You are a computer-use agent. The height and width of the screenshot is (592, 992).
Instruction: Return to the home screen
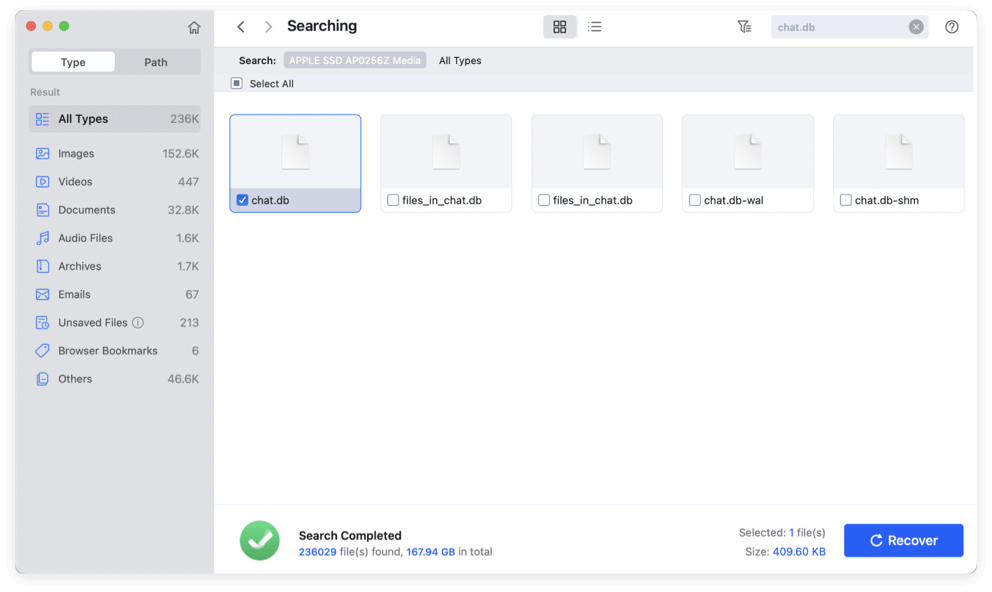click(194, 27)
